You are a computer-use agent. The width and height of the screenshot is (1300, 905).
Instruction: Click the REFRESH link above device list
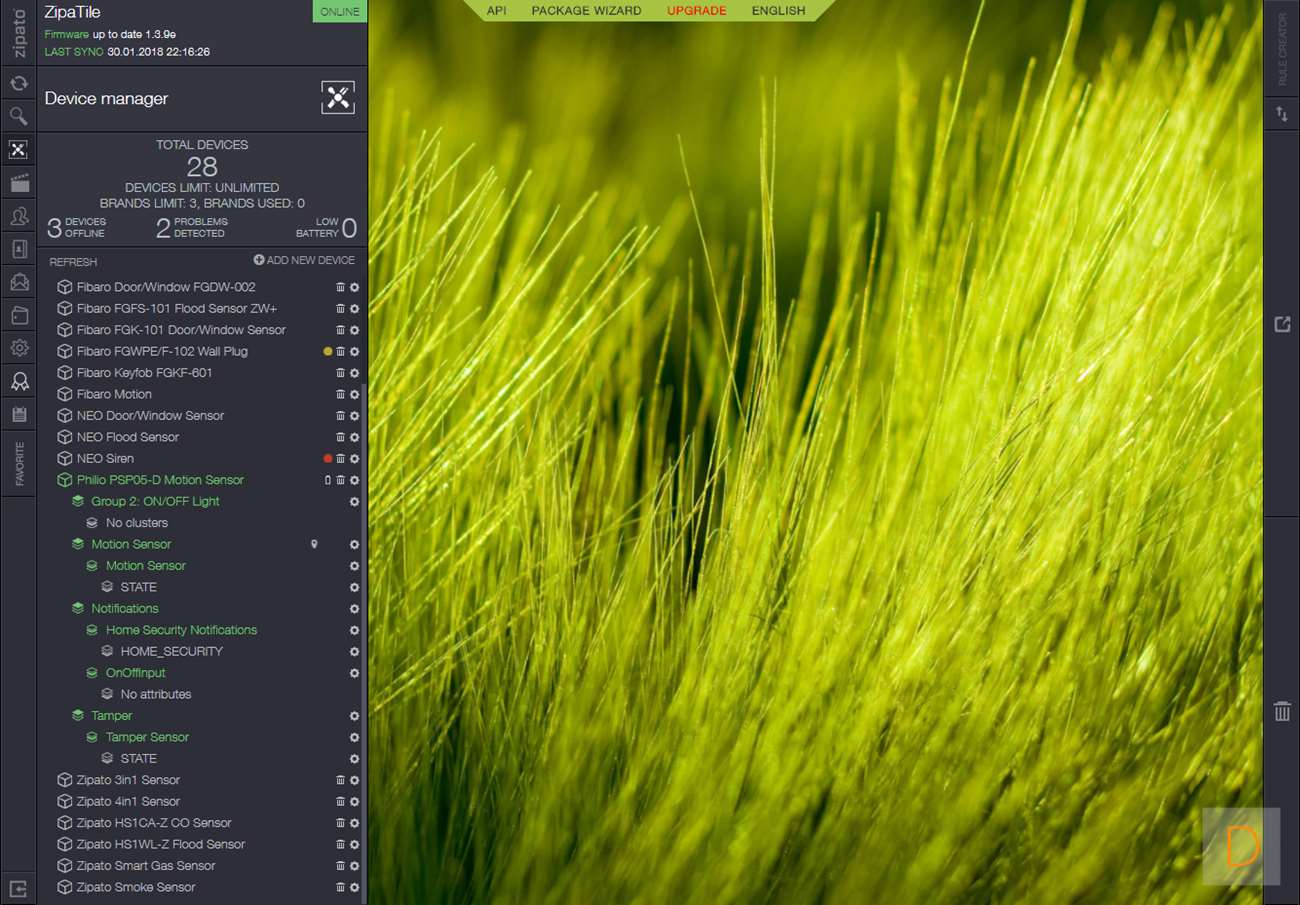tap(73, 262)
